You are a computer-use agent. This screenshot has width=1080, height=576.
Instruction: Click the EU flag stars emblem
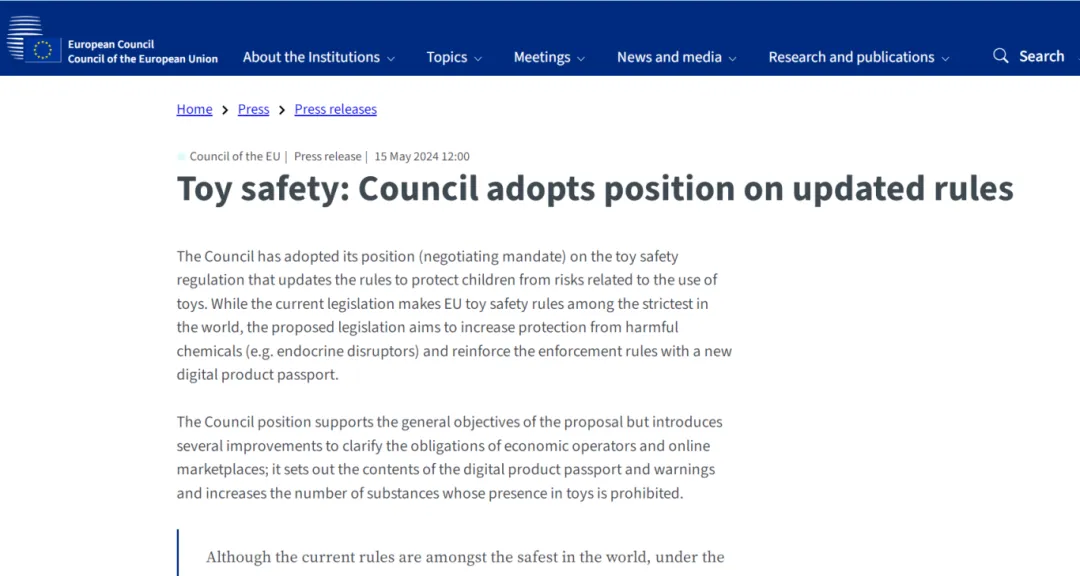43,50
